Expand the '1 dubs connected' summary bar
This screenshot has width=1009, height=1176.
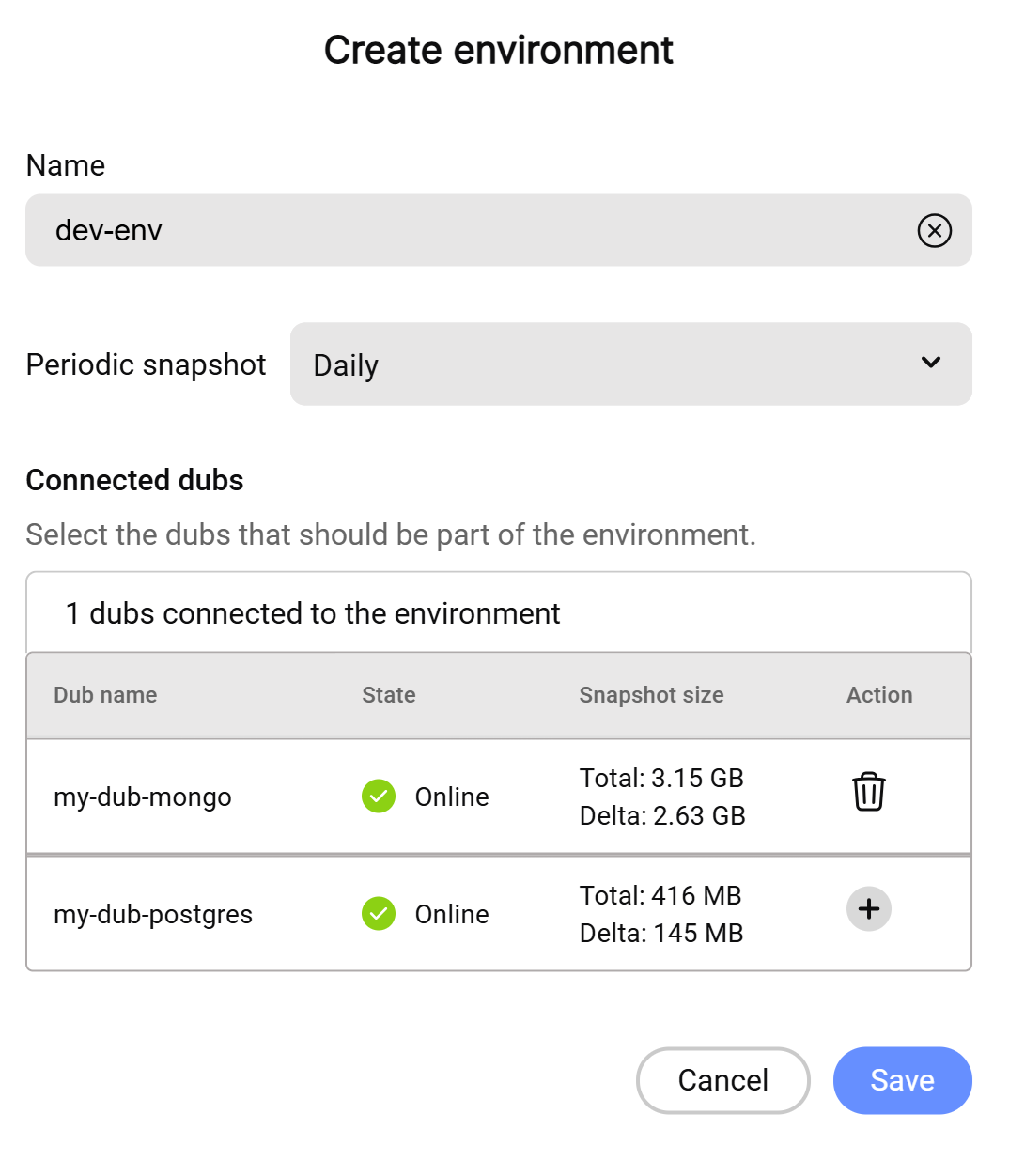tap(498, 613)
